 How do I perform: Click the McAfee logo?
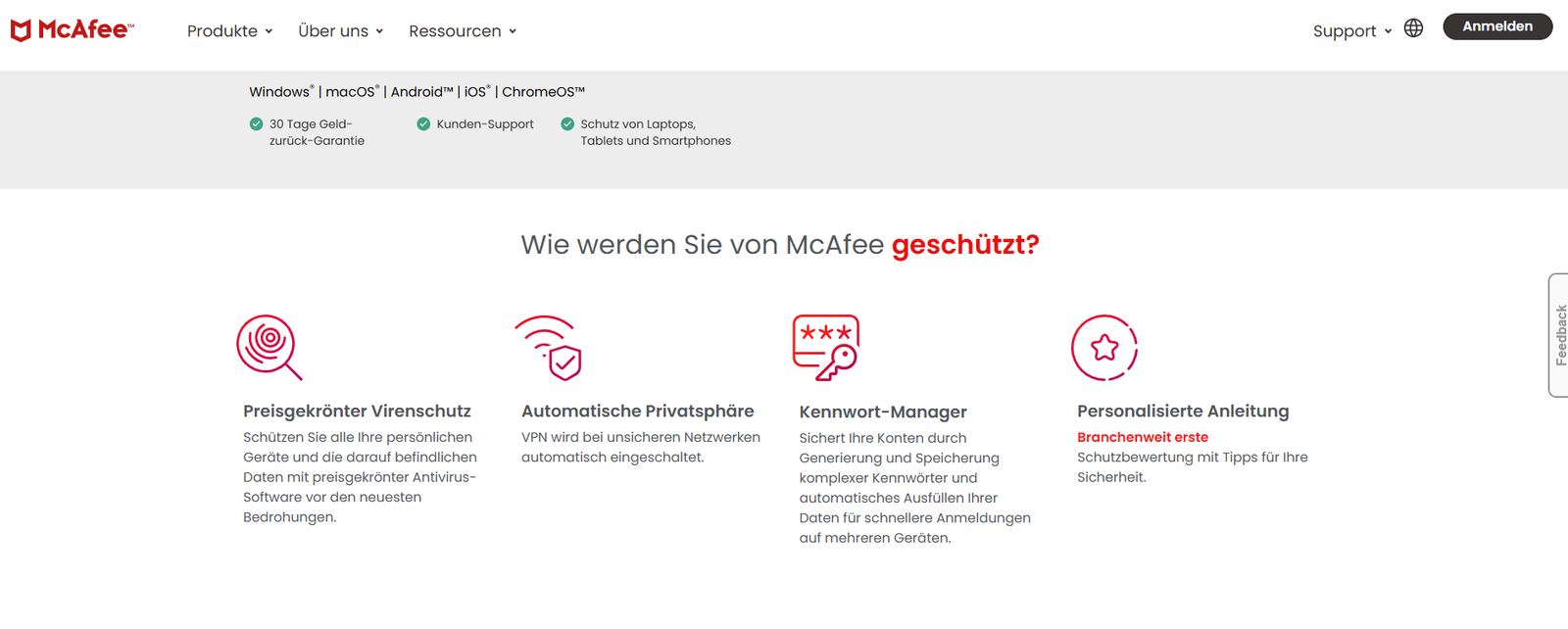coord(73,29)
